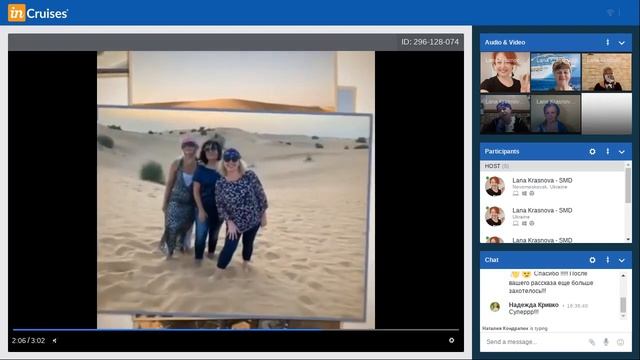
Task: Open video player settings gear
Action: 451,340
